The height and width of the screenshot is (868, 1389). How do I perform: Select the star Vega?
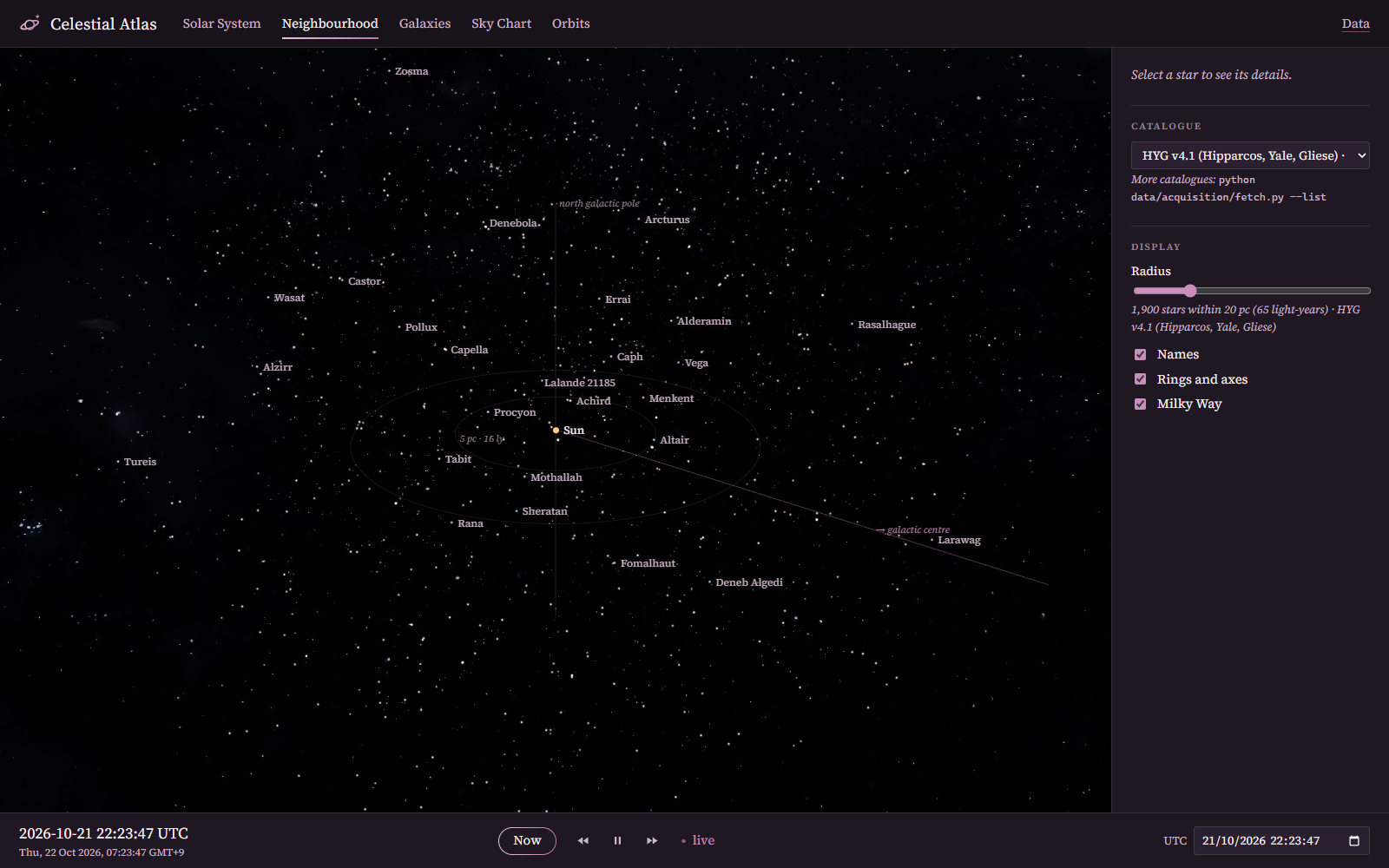(x=696, y=363)
